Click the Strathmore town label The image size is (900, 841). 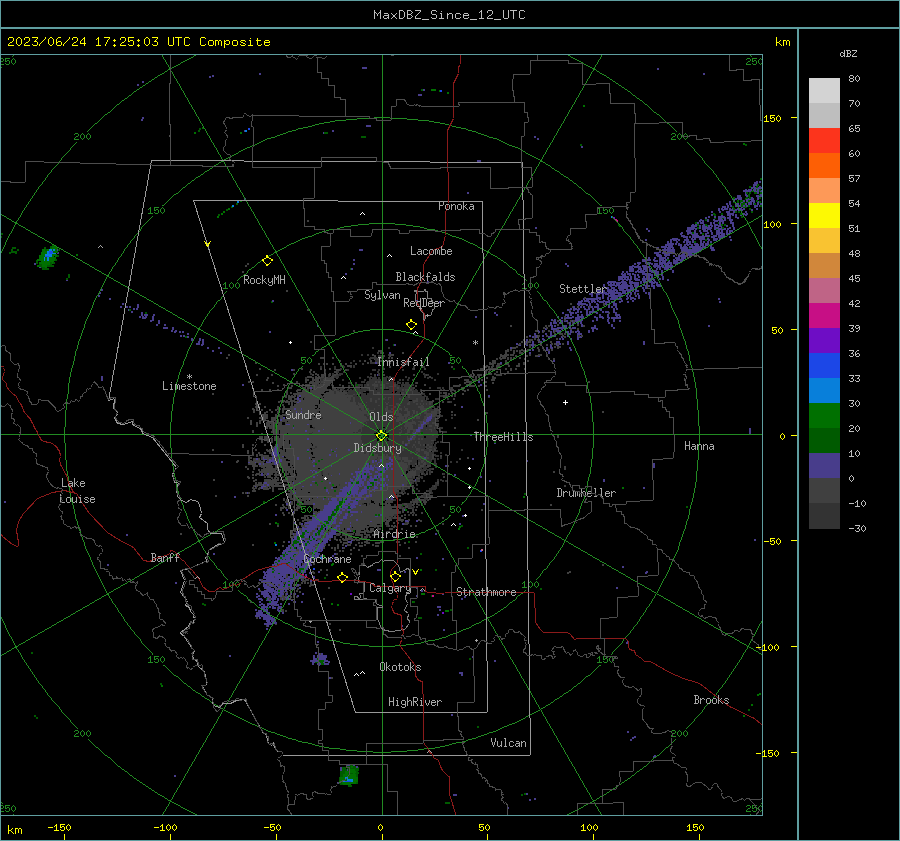click(x=486, y=592)
